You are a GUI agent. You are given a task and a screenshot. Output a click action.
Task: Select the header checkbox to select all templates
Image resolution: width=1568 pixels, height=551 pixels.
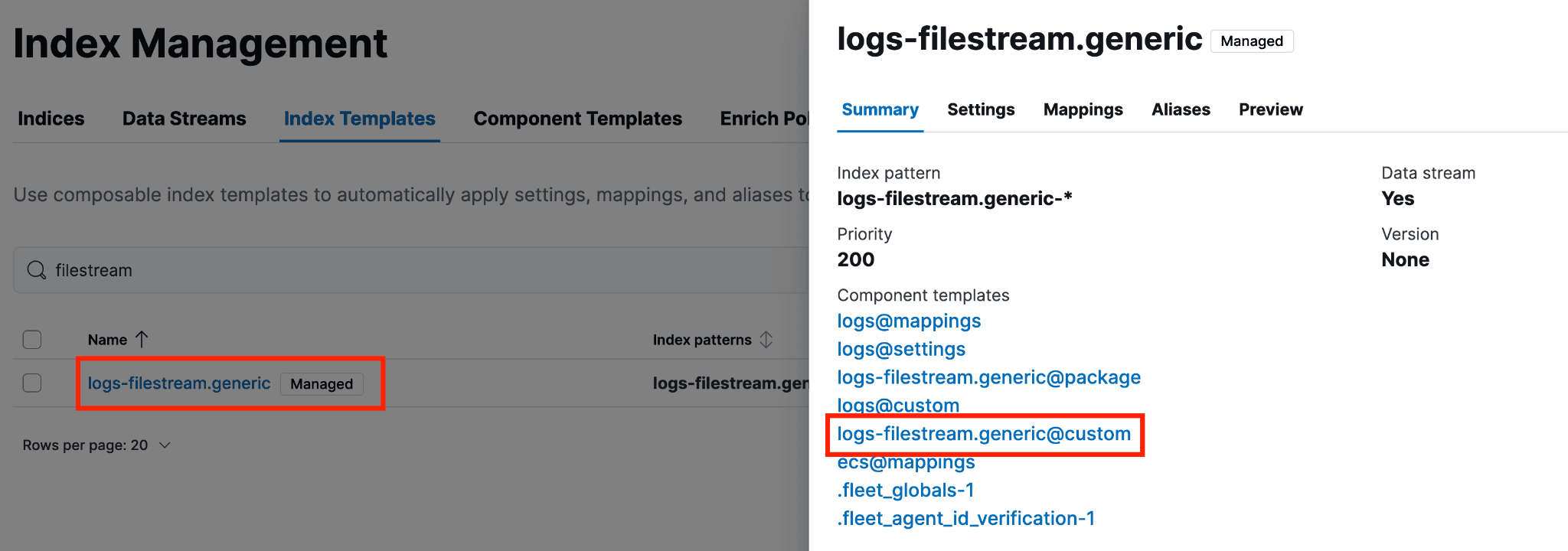tap(31, 339)
